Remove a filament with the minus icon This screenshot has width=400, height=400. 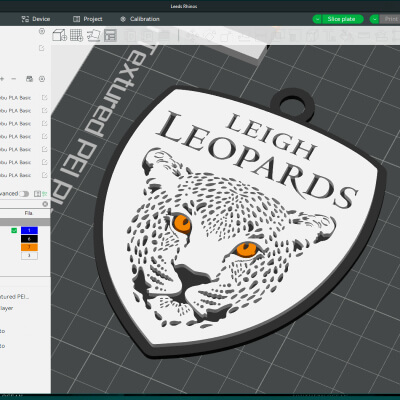pos(14,79)
